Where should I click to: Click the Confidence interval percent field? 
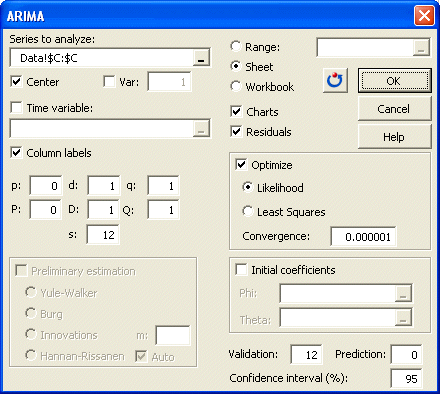coord(406,378)
